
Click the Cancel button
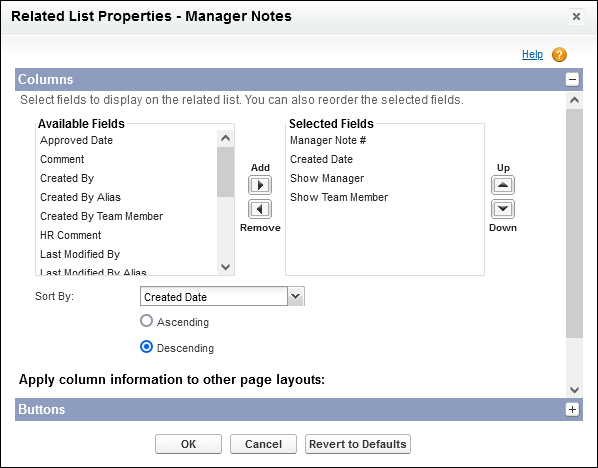[x=263, y=444]
